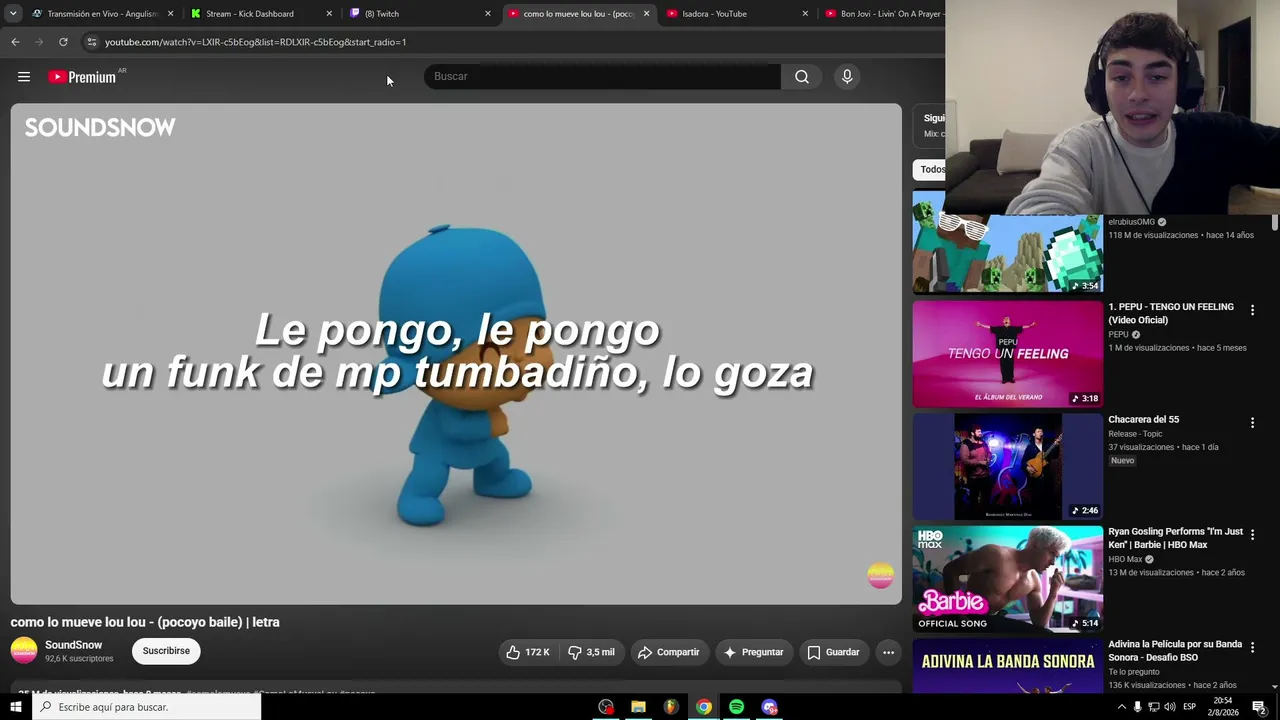1280x720 pixels.
Task: Open 'Adivina la Película por su Banda Sonora' title
Action: 1174,651
